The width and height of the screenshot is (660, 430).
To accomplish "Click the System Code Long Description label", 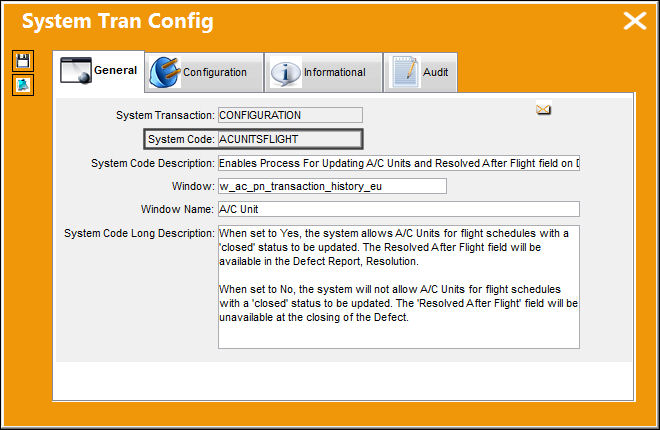I will tap(139, 233).
